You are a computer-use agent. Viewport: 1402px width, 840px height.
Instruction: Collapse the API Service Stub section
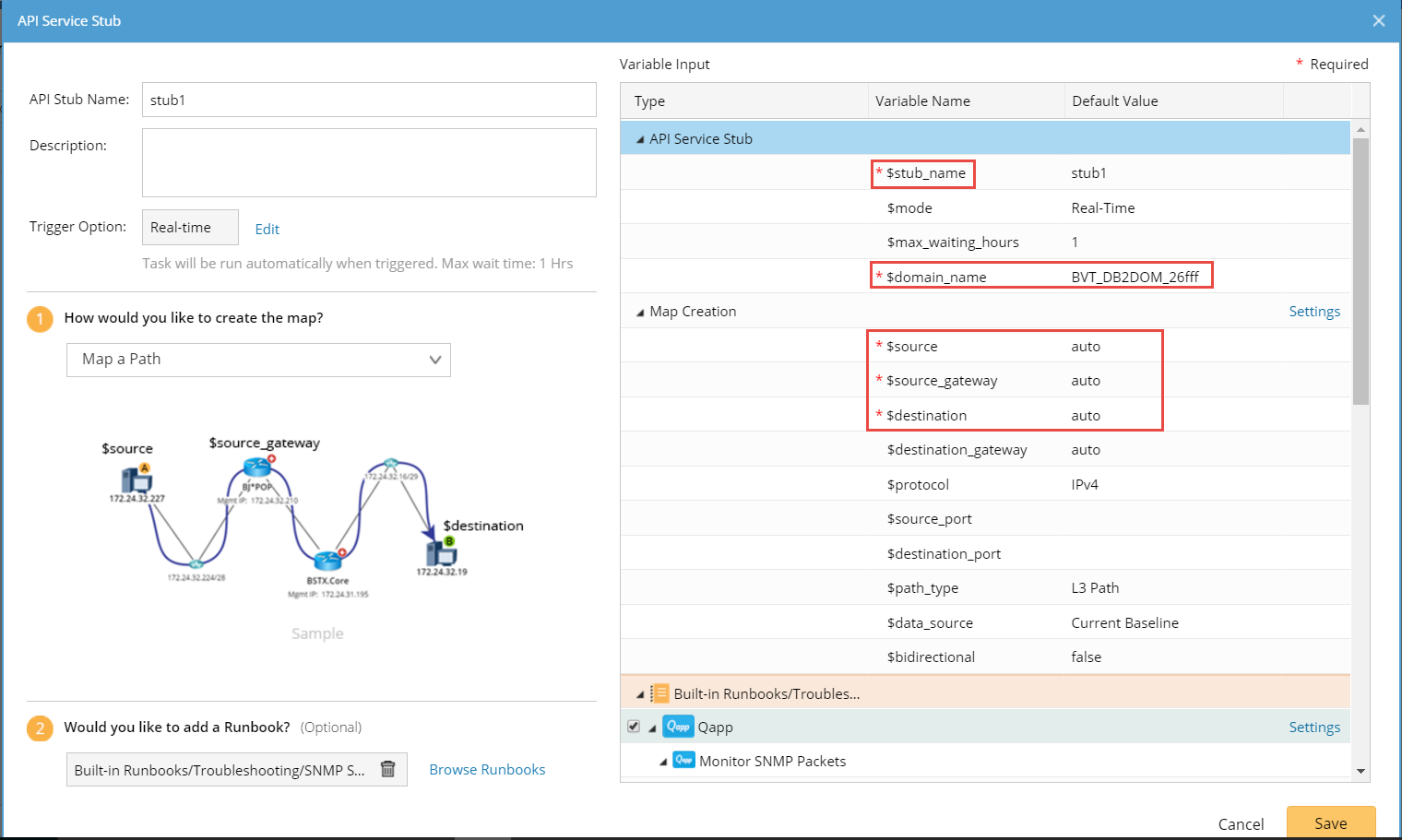(x=640, y=139)
